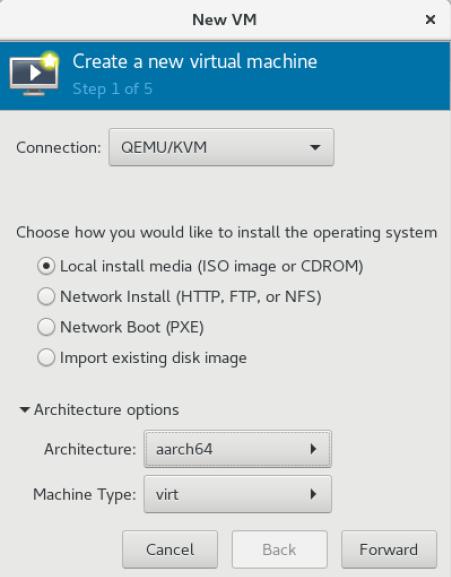451x577 pixels.
Task: Select Import existing disk image
Action: pos(46,357)
